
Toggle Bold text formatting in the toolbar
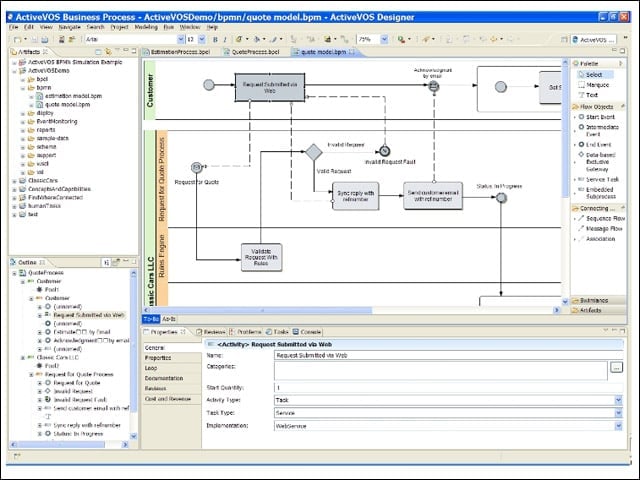[215, 40]
